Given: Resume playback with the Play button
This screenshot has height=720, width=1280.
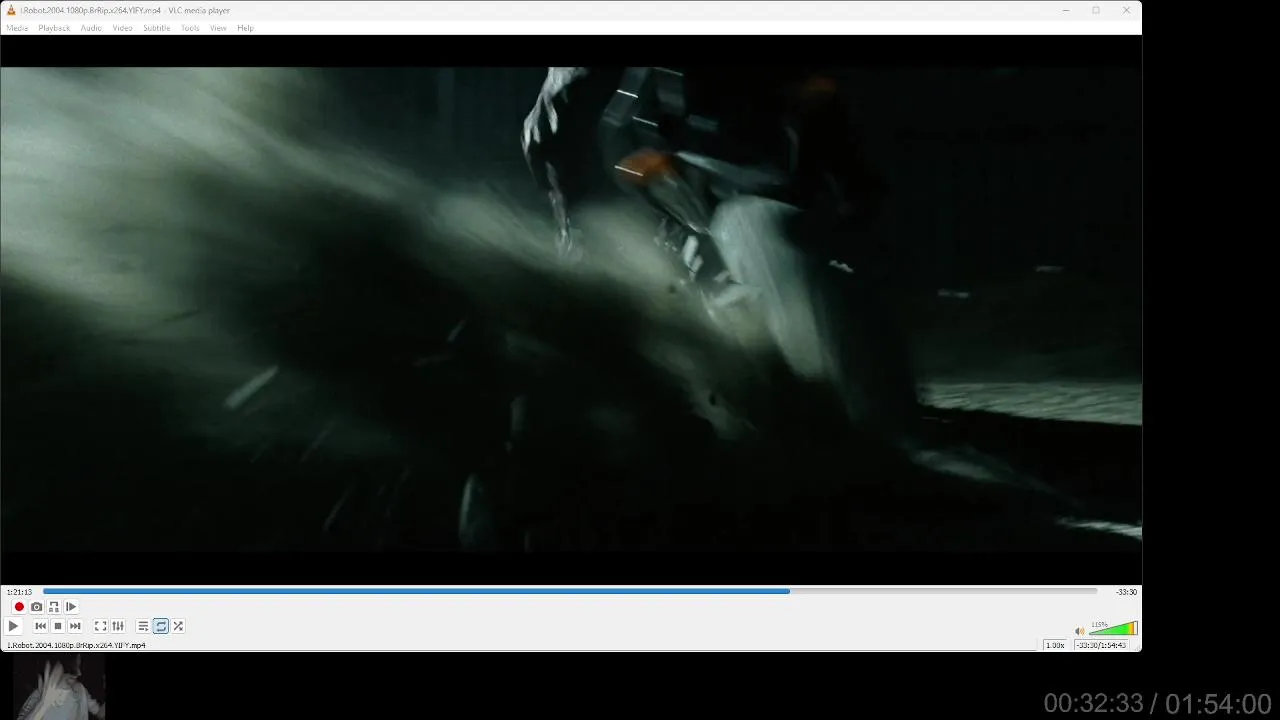Looking at the screenshot, I should [13, 626].
